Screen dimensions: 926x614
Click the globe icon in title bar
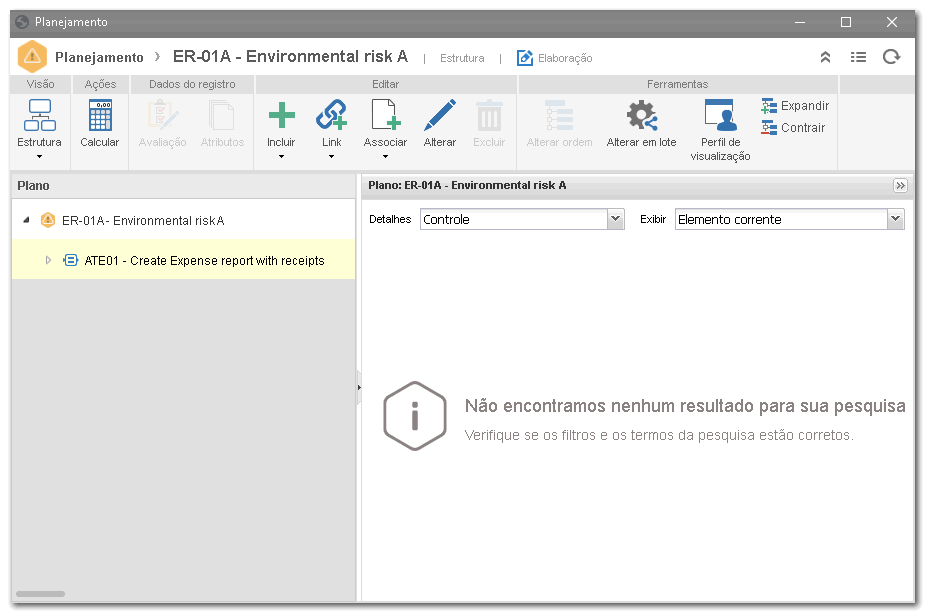pyautogui.click(x=22, y=22)
